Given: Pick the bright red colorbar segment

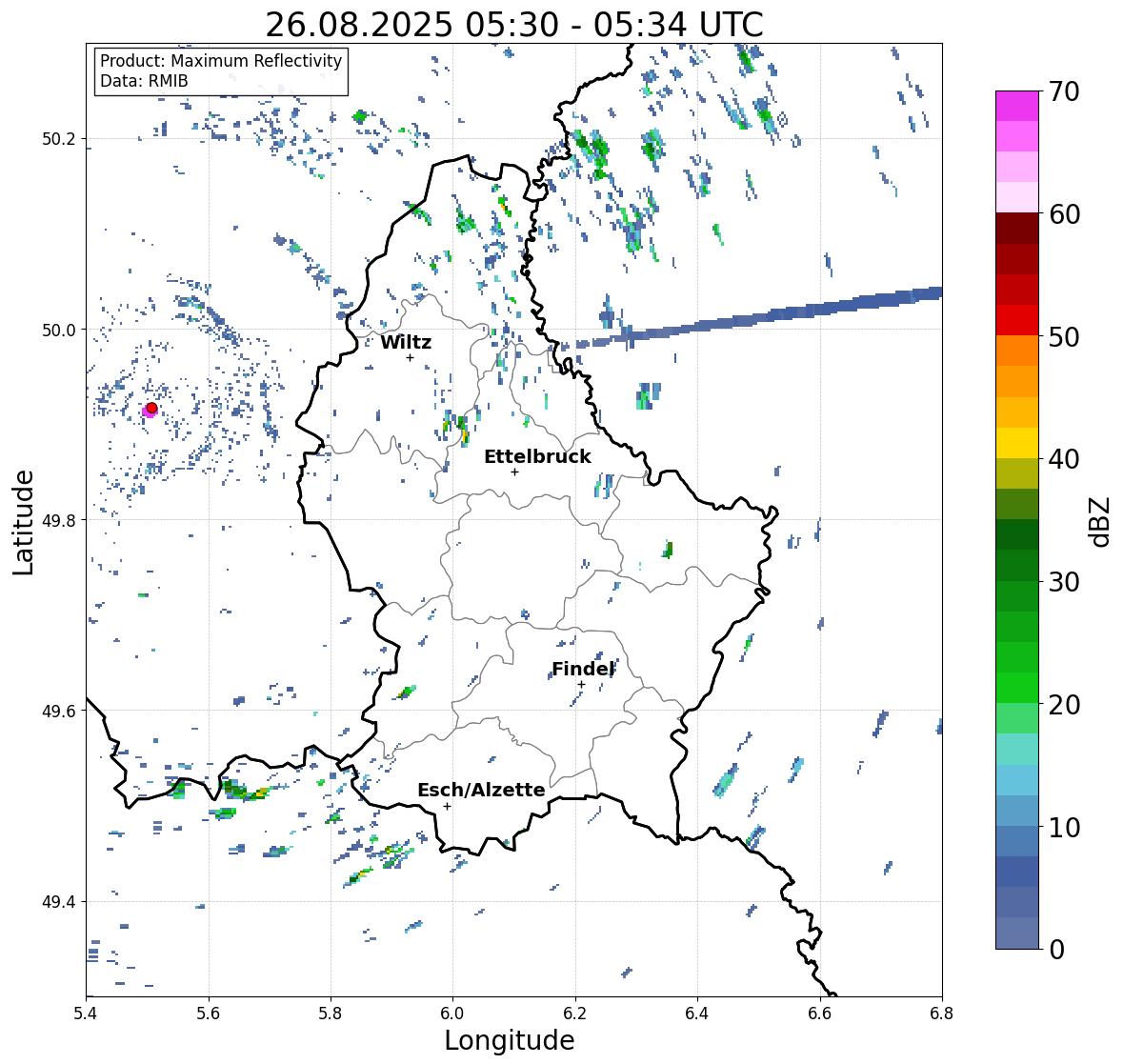Looking at the screenshot, I should pyautogui.click(x=1017, y=320).
